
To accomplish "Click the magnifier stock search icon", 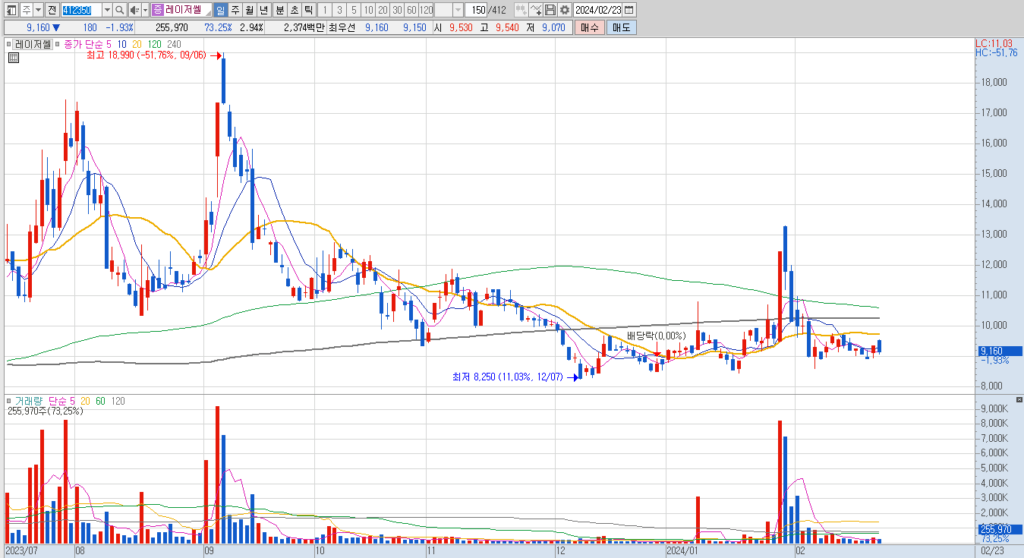I will pos(120,10).
